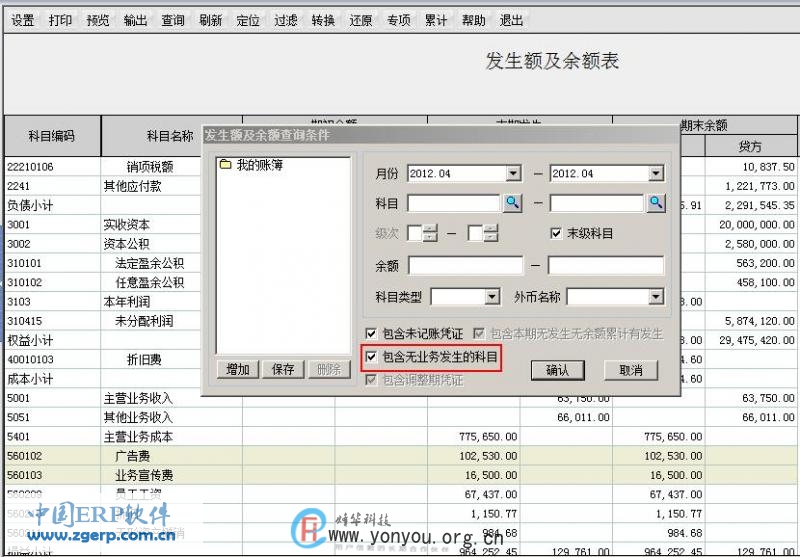Open 专项 in the menu bar
The image size is (800, 557).
tap(398, 20)
